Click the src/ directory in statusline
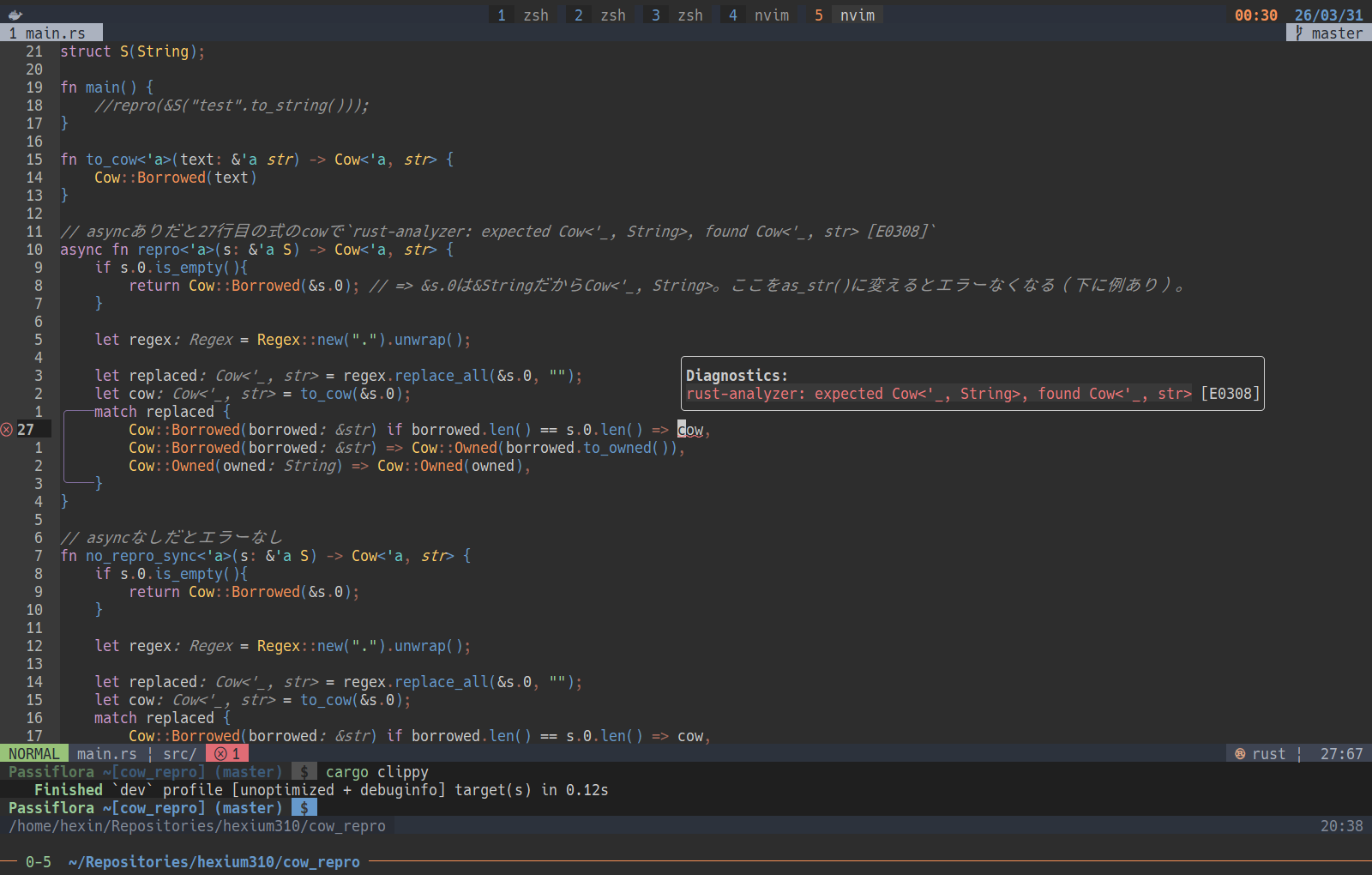The height and width of the screenshot is (875, 1372). [179, 754]
